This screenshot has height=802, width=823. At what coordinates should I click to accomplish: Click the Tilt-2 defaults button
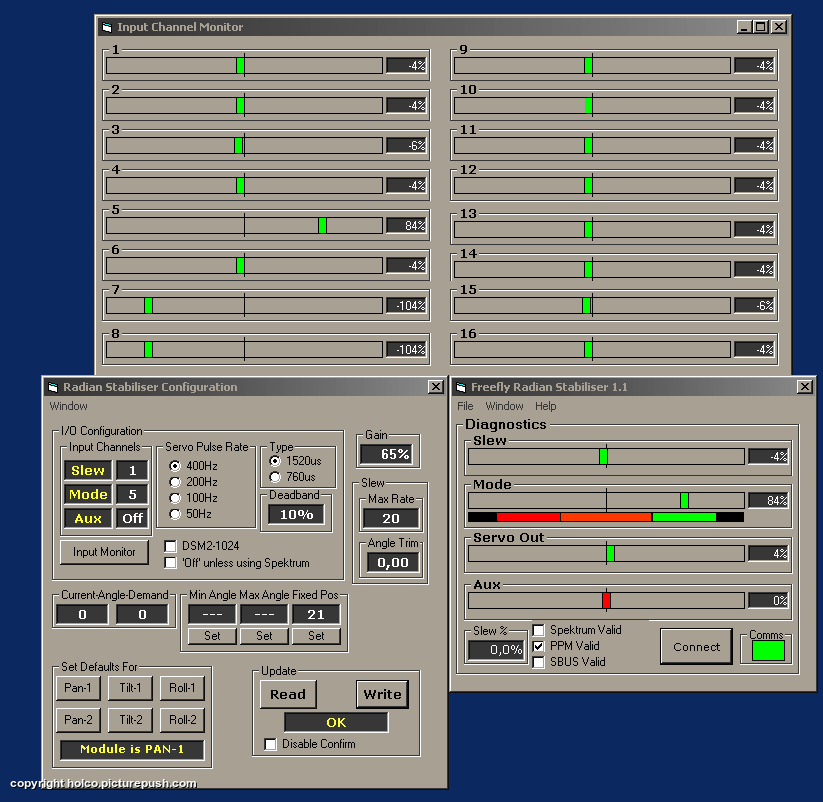(130, 720)
